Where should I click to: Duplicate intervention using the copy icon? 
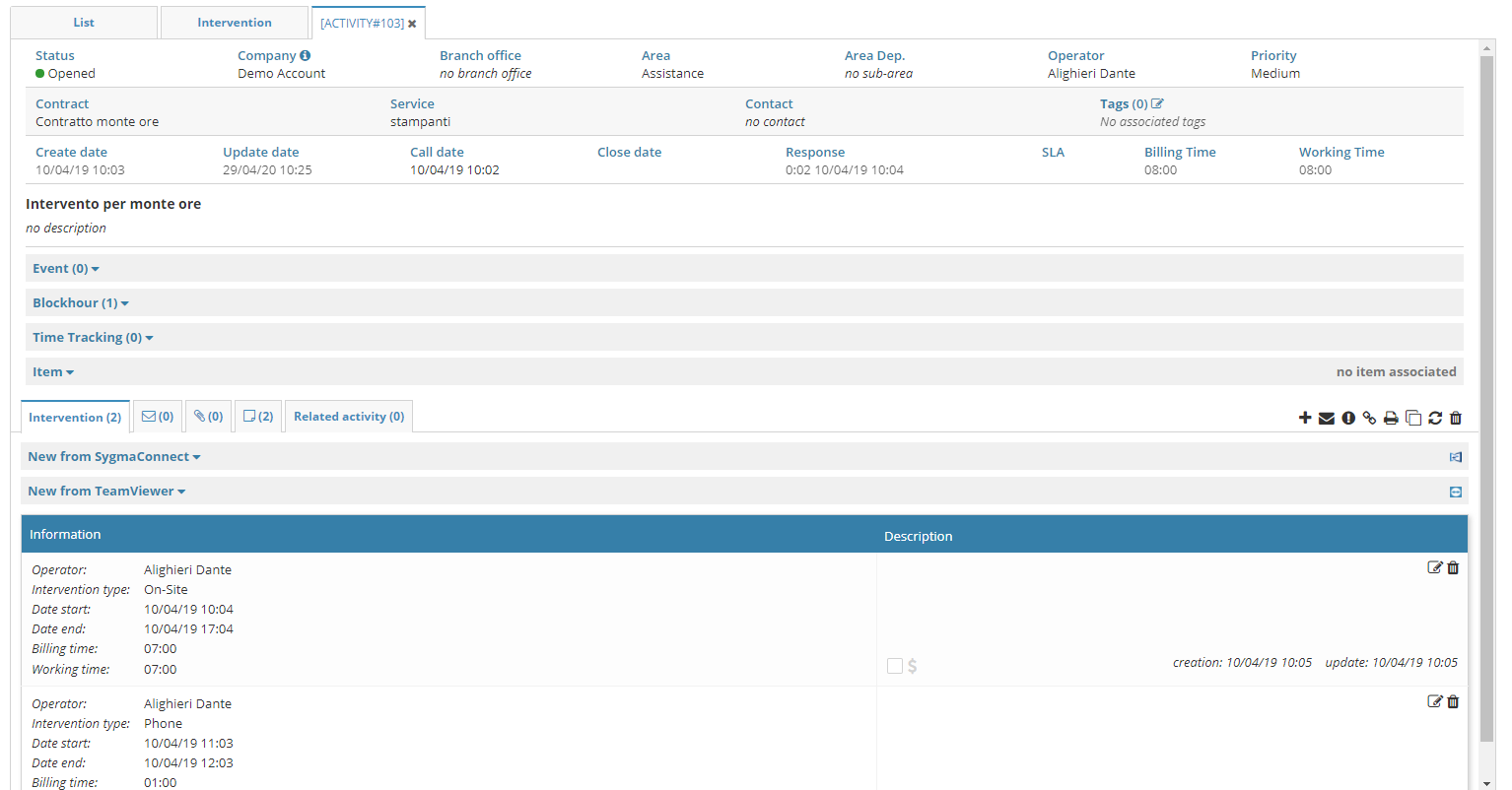point(1413,418)
